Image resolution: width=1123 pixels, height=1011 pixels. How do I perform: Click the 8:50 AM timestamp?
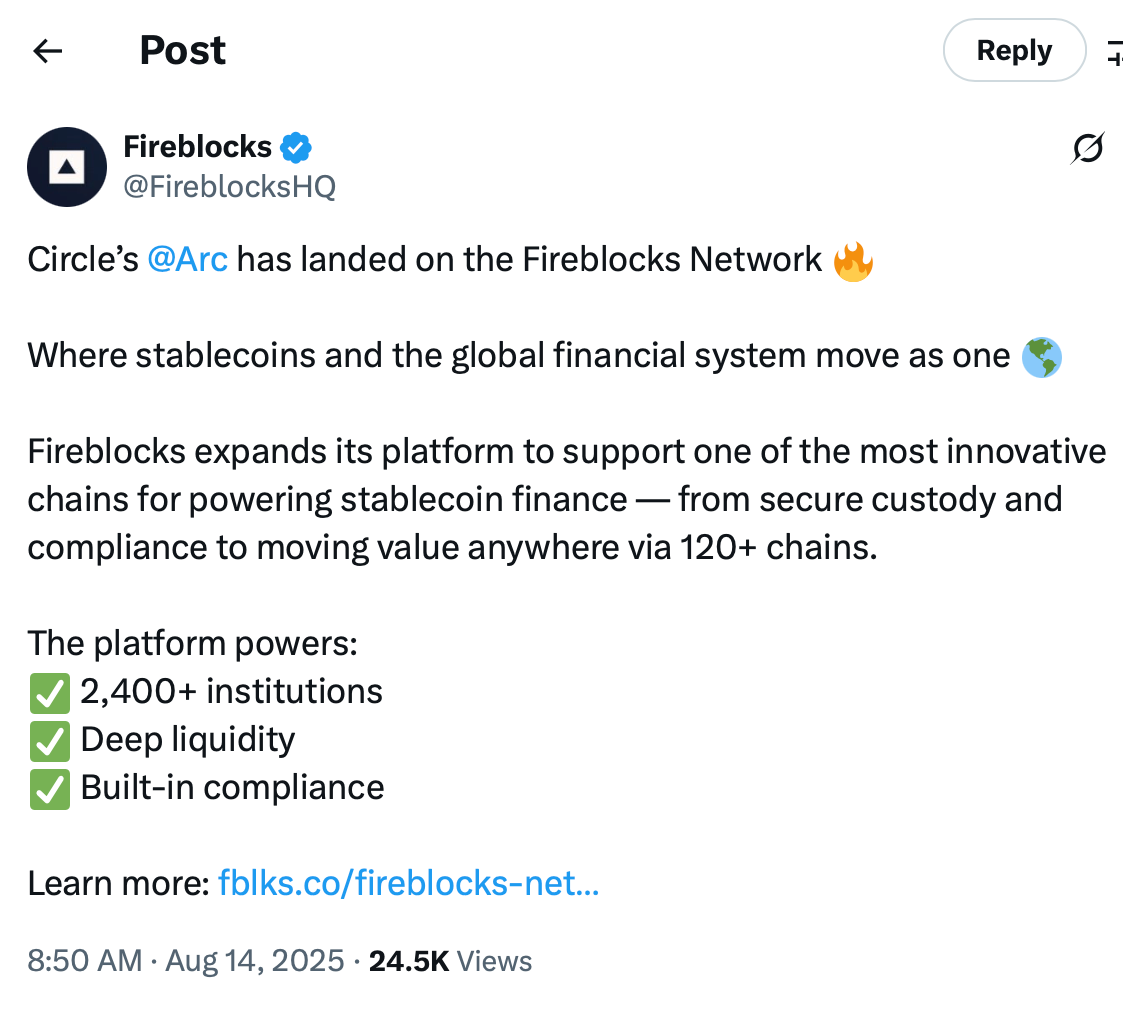[84, 962]
